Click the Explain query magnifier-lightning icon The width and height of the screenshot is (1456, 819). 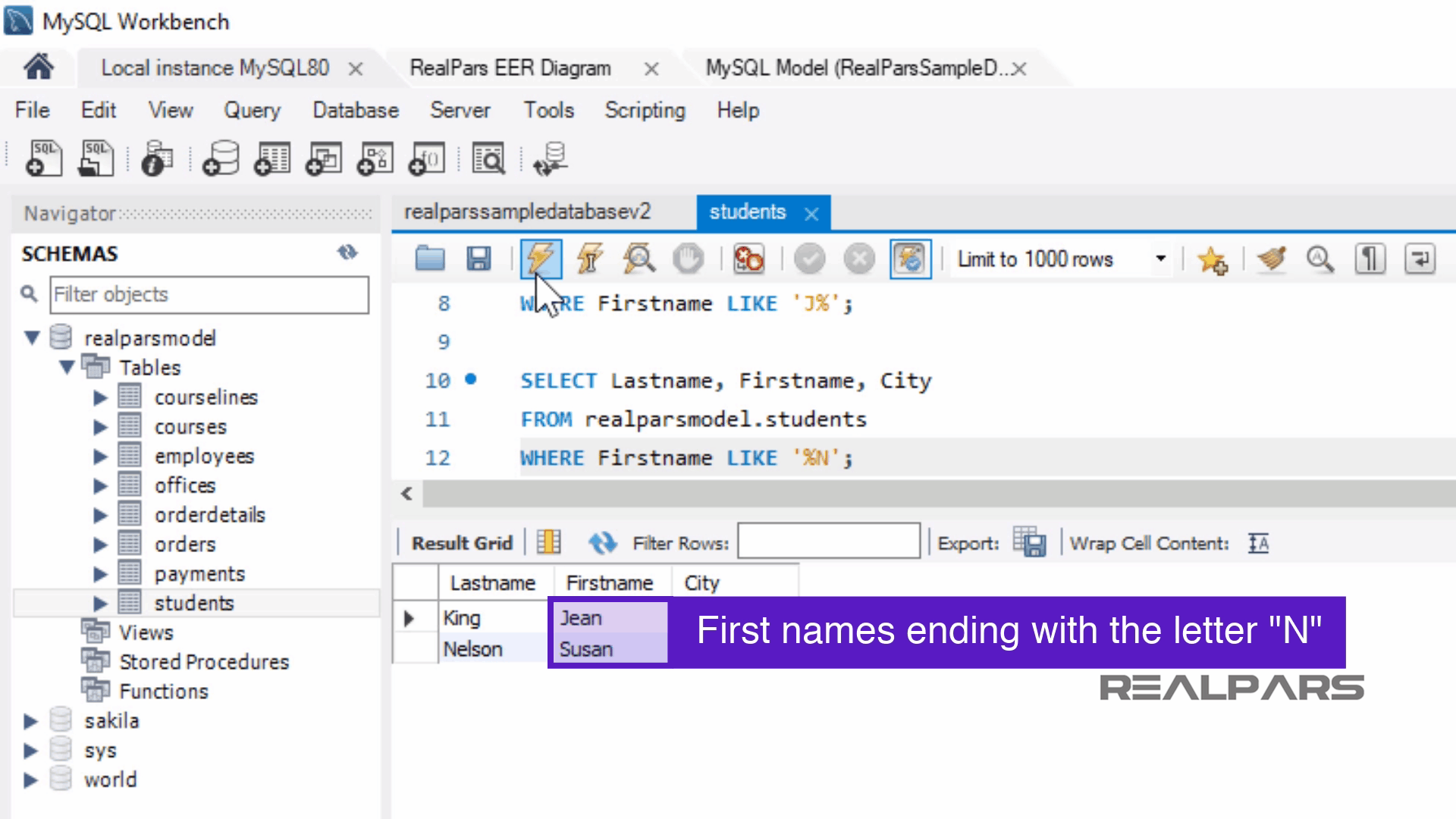click(x=639, y=259)
